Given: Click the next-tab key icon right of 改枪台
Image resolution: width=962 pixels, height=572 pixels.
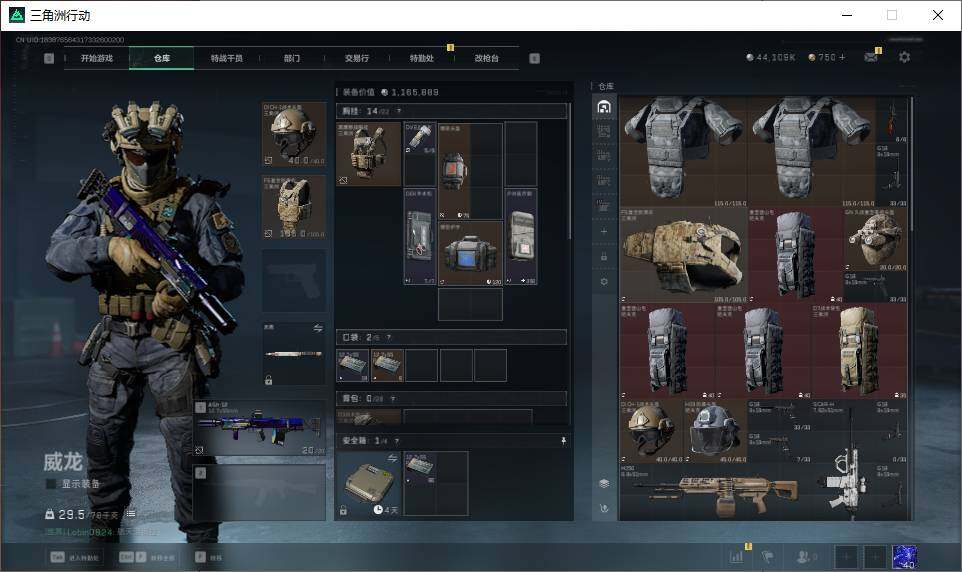Looking at the screenshot, I should (x=534, y=58).
